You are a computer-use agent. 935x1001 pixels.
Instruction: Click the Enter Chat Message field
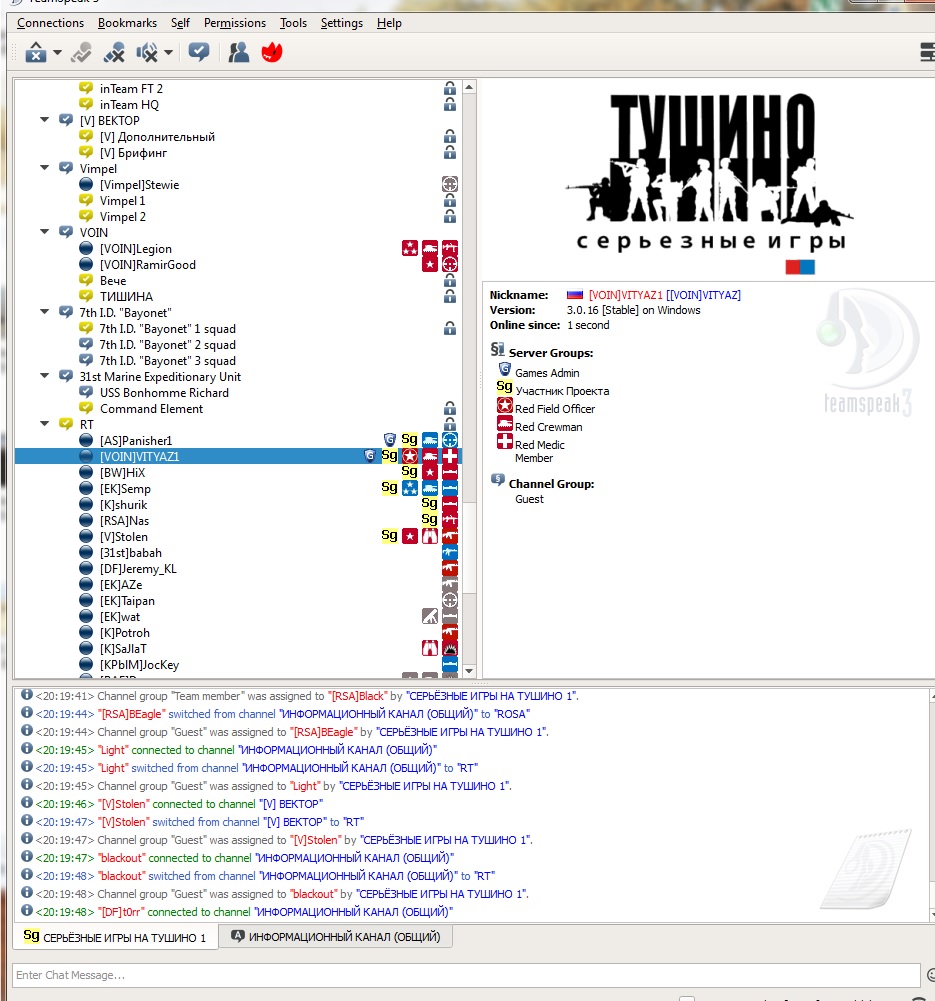click(466, 975)
